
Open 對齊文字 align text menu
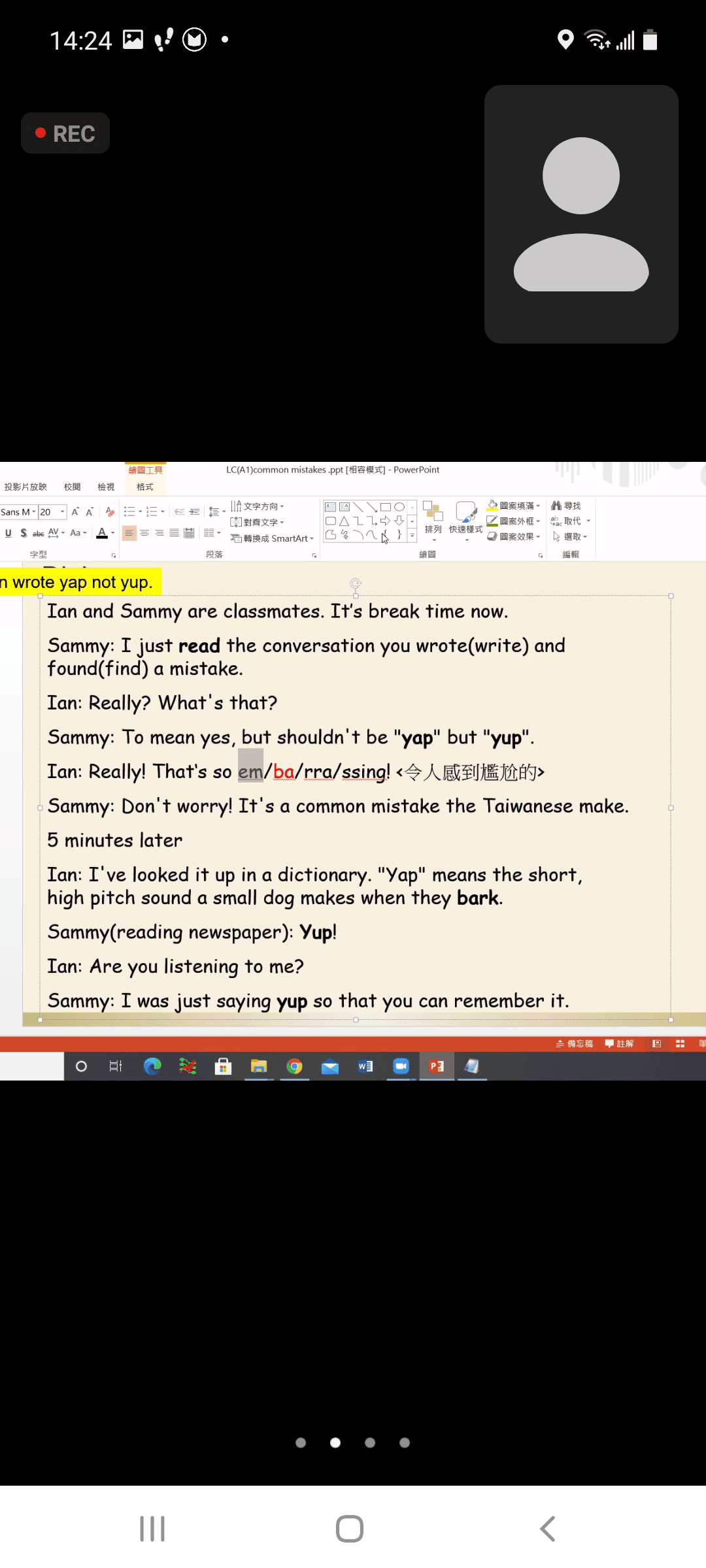pyautogui.click(x=258, y=522)
